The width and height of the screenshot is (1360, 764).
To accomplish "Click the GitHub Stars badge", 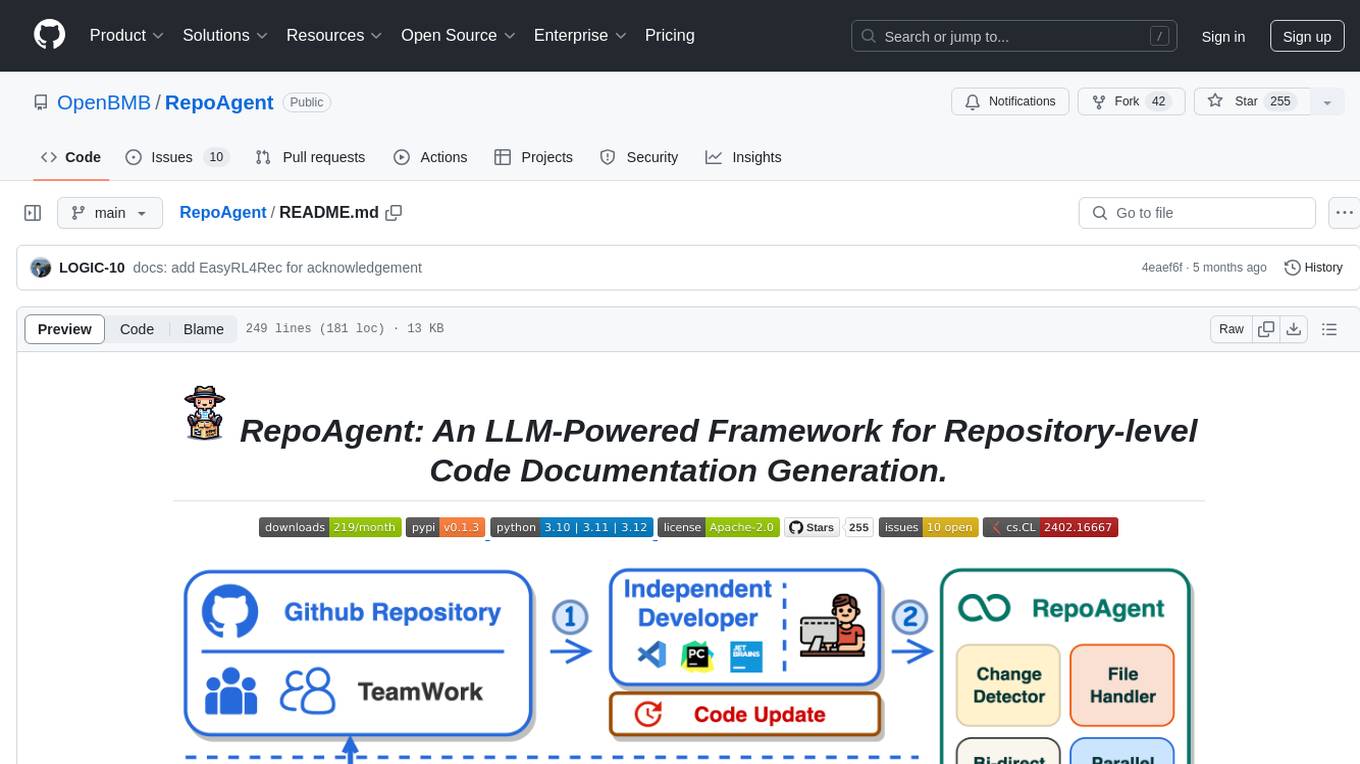I will pos(829,527).
